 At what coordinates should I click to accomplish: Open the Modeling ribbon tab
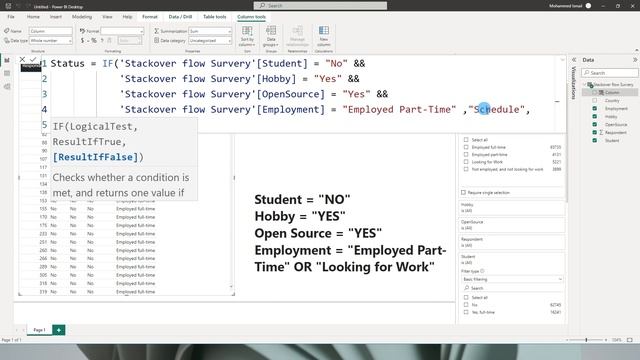82,17
